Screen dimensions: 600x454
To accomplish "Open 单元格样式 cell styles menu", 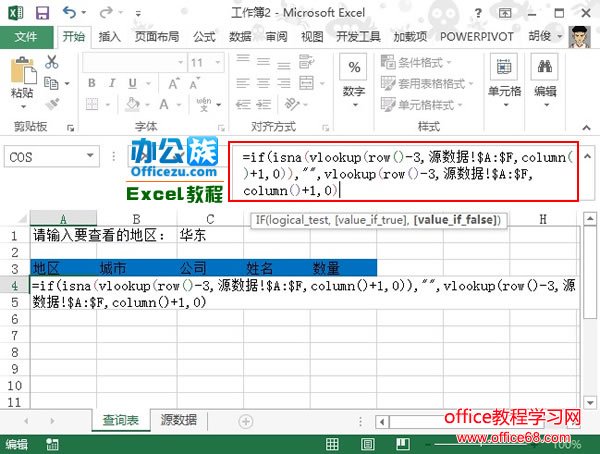I will click(422, 105).
